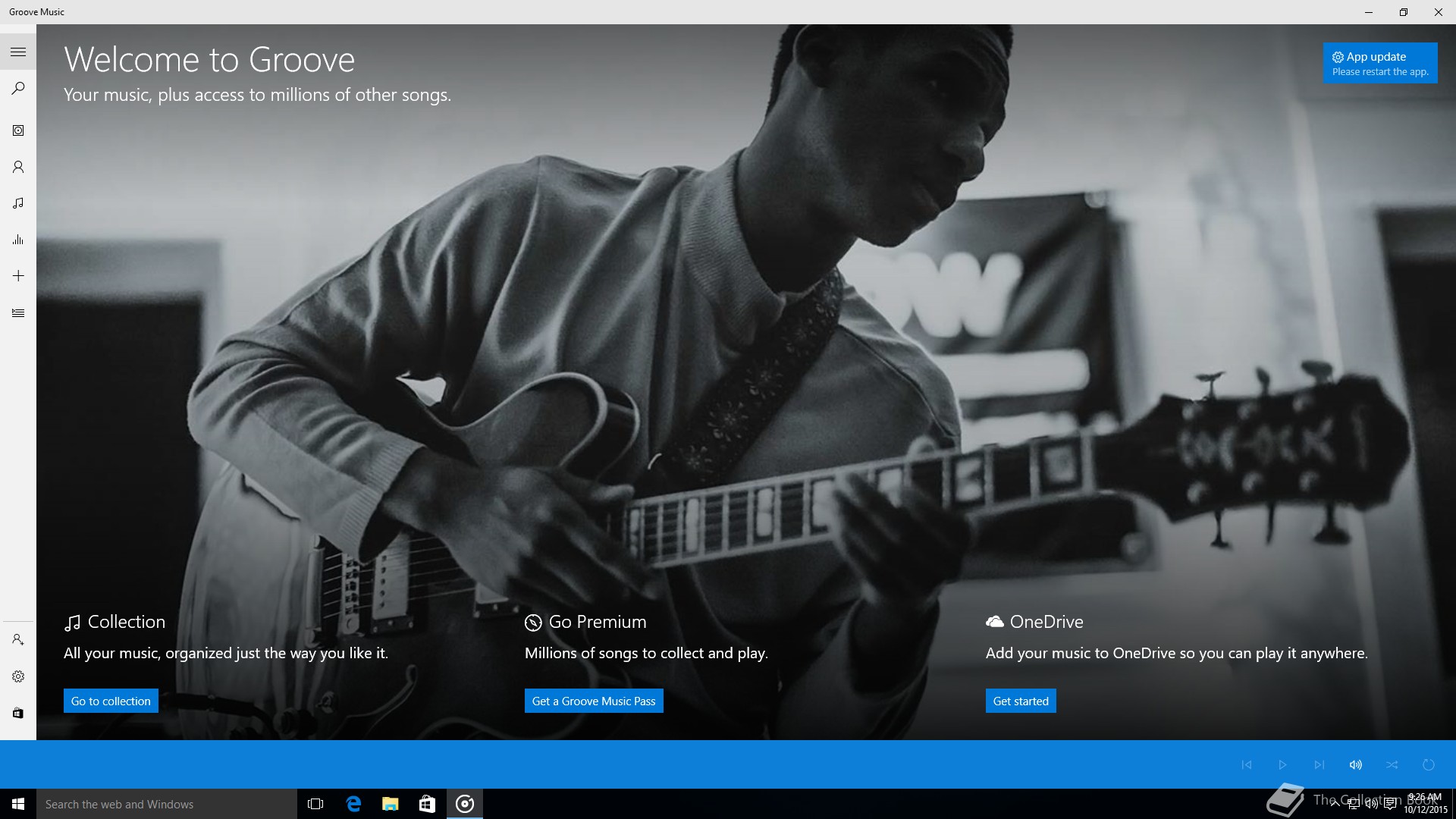Open Now Playing bars icon in the sidebar
Viewport: 1456px width, 819px height.
(18, 240)
